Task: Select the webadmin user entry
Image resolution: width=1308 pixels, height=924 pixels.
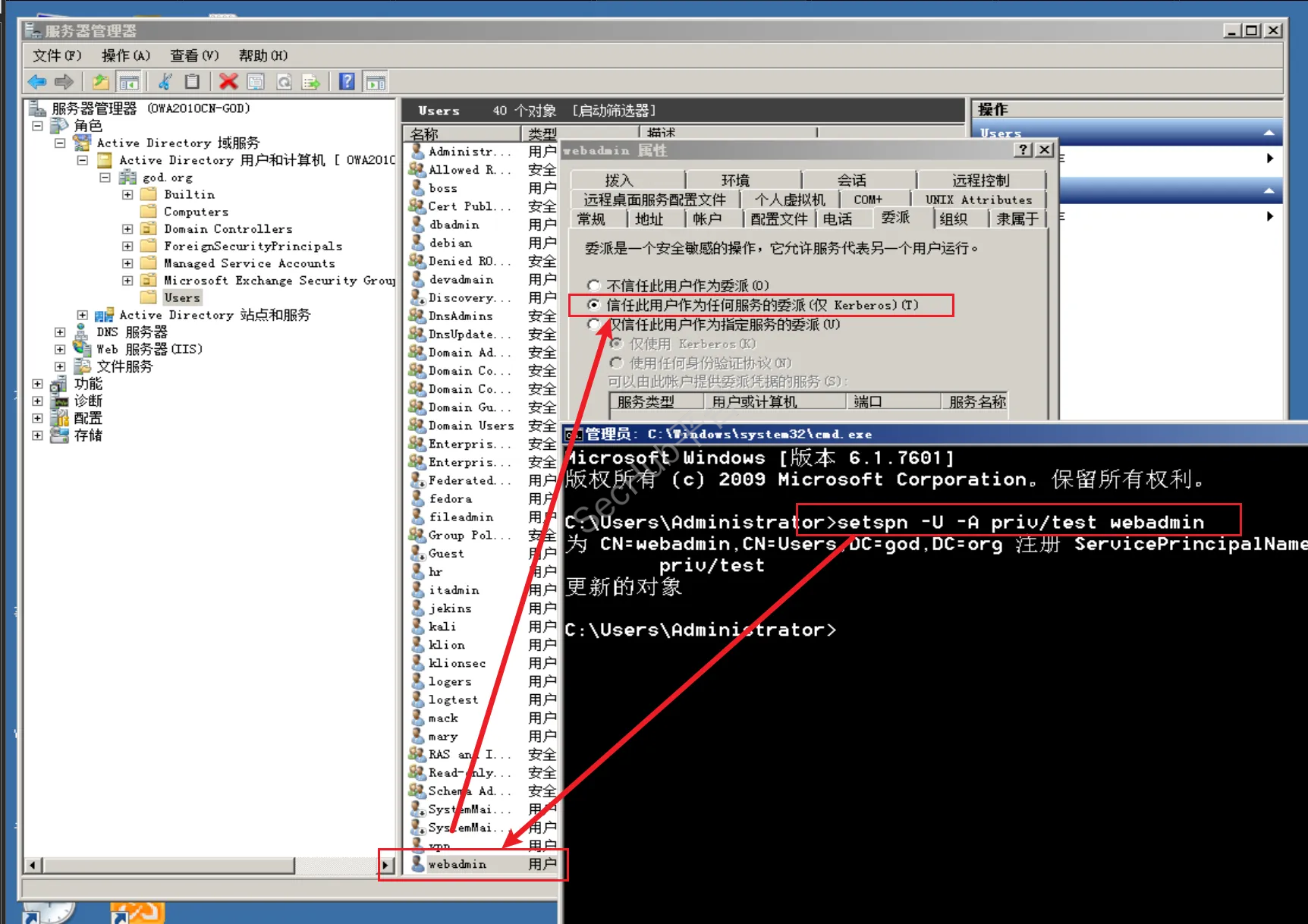Action: [x=457, y=864]
